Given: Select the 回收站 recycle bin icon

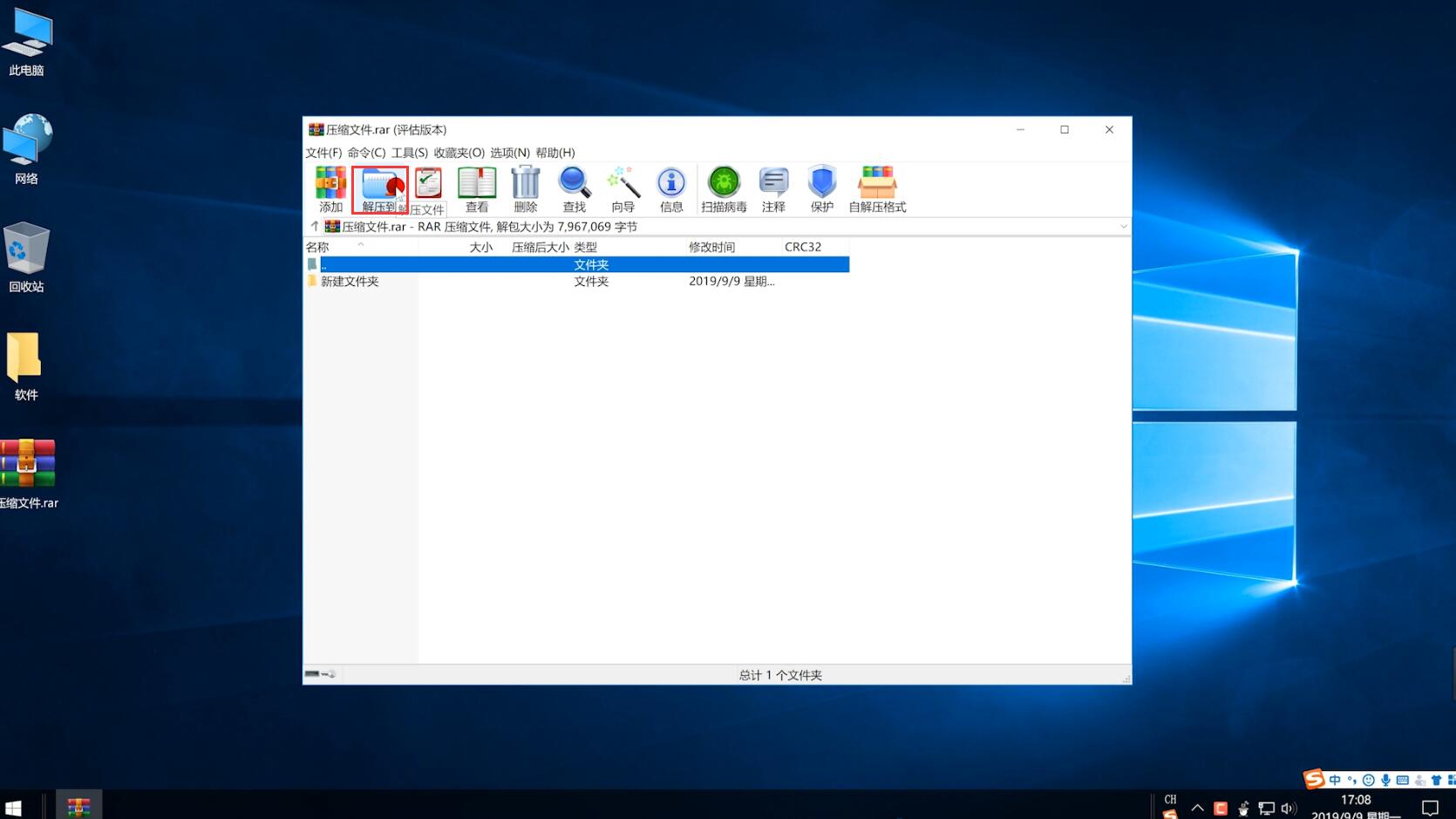Looking at the screenshot, I should pos(26,257).
